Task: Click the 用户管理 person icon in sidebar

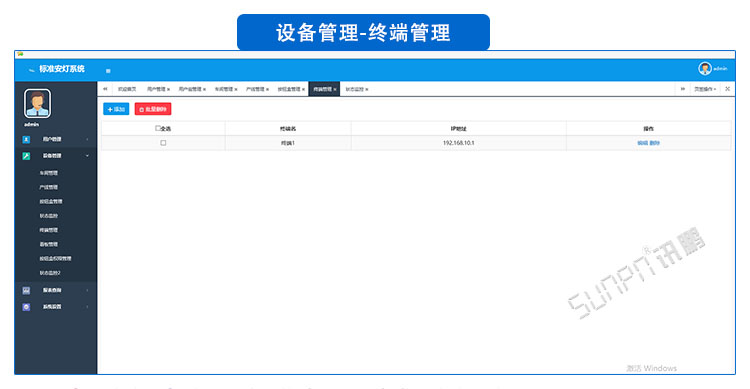Action: (x=26, y=139)
